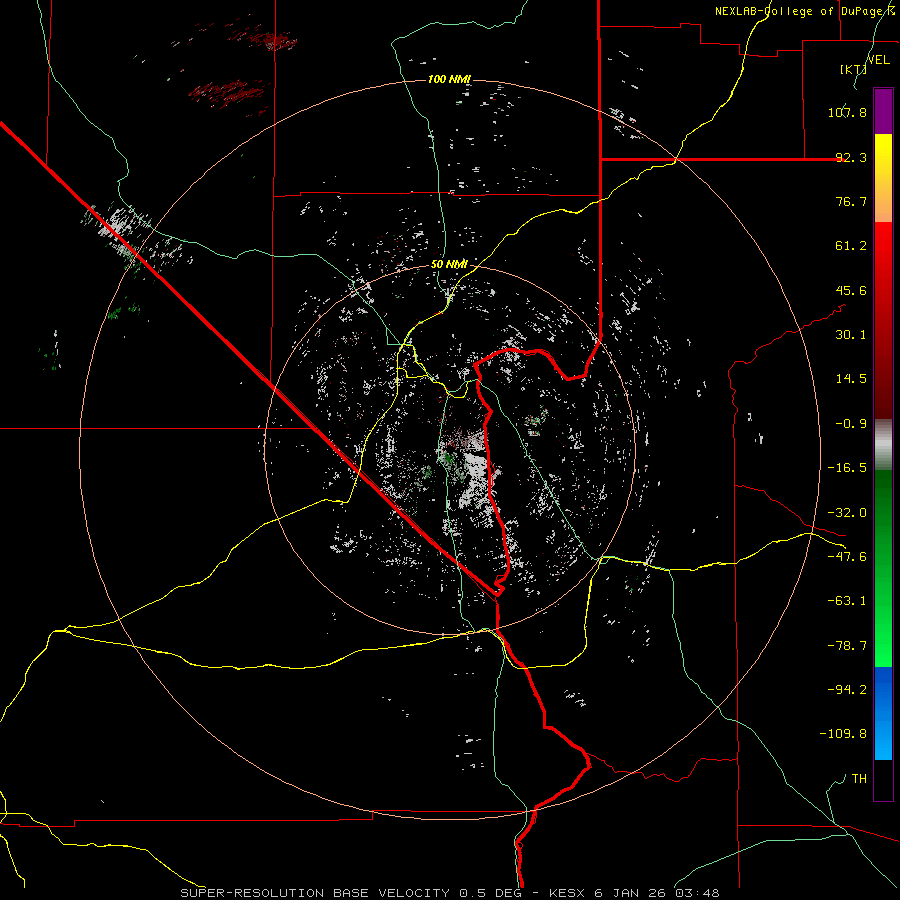900x900 pixels.
Task: Click the VEL legend title
Action: 879,60
